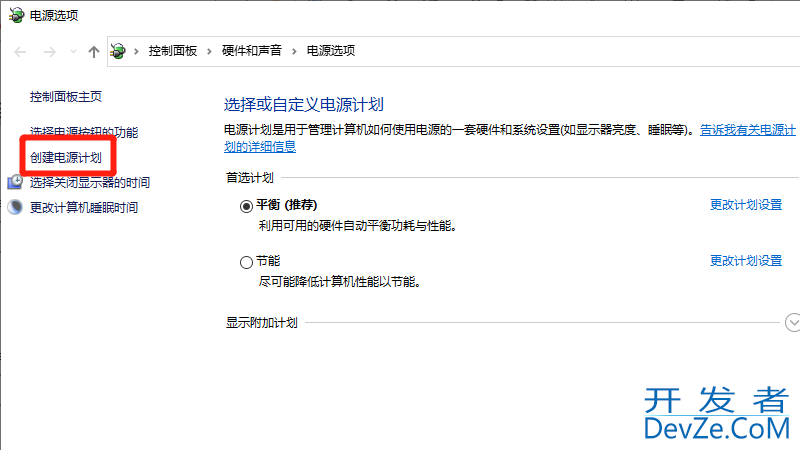The width and height of the screenshot is (800, 450).
Task: Expand chevron before 控制面板 in breadcrumb
Action: click(136, 51)
